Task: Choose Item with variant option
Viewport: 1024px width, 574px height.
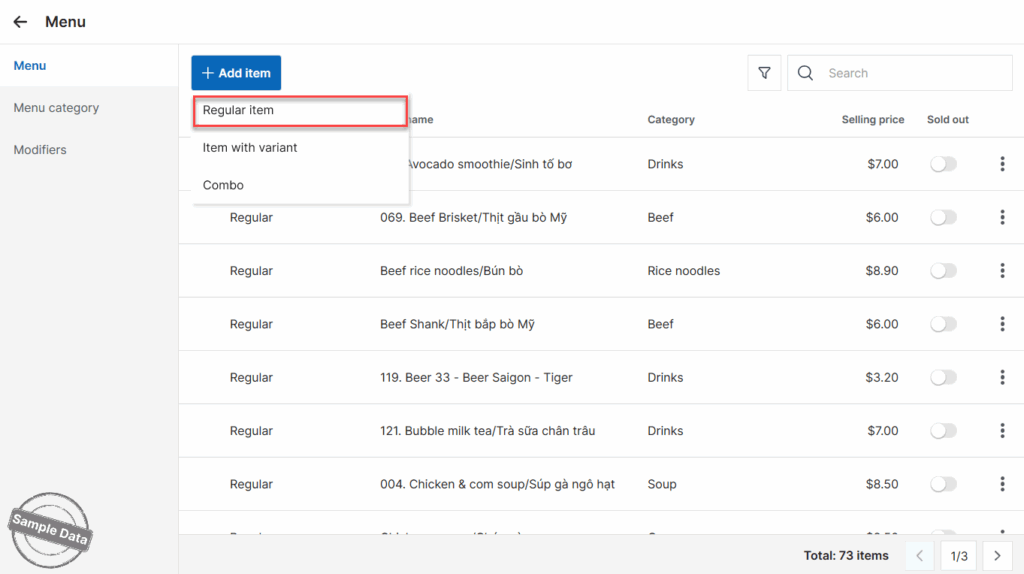Action: tap(250, 148)
